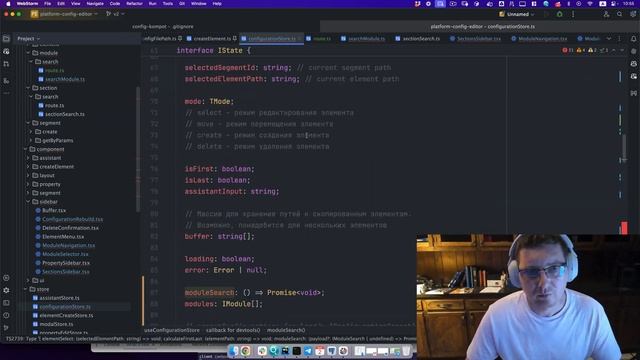The image size is (640, 360).
Task: Show hidden editor tabs chevron
Action: [609, 39]
